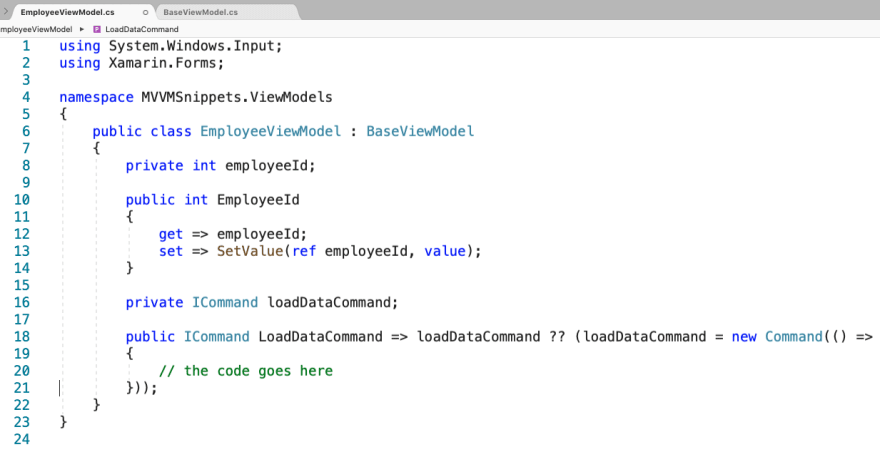Open the EmployeeViewModel breadcrumb class list
880x452 pixels.
coord(36,29)
